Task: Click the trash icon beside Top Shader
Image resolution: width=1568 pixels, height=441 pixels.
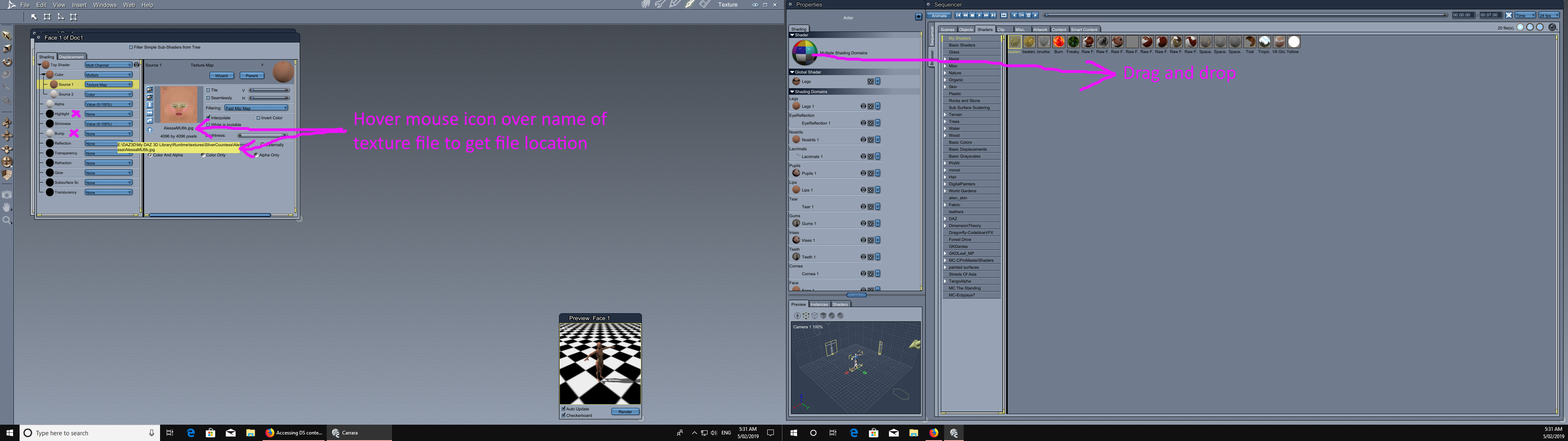Action: tap(137, 65)
